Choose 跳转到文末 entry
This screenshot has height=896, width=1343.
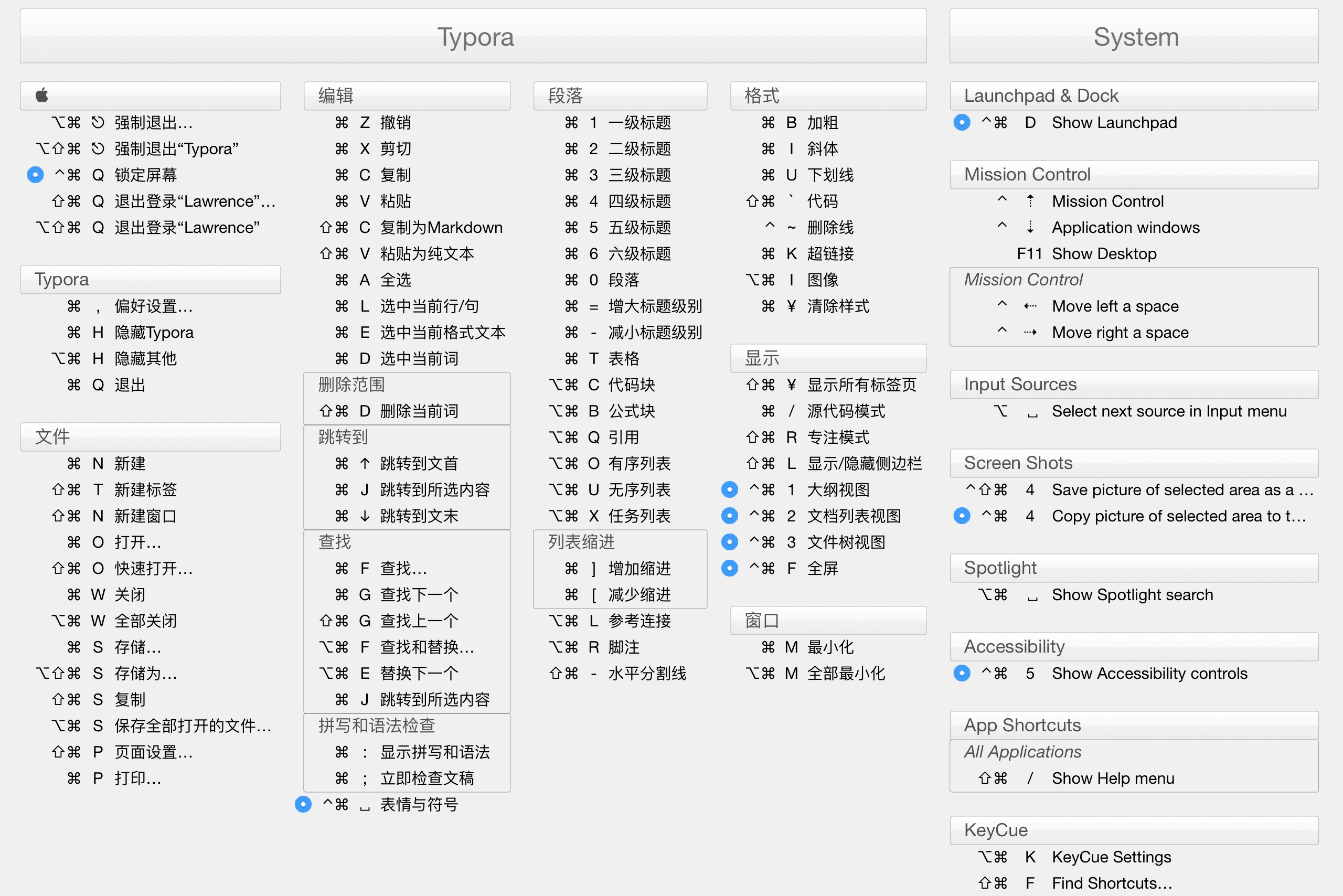point(397,516)
